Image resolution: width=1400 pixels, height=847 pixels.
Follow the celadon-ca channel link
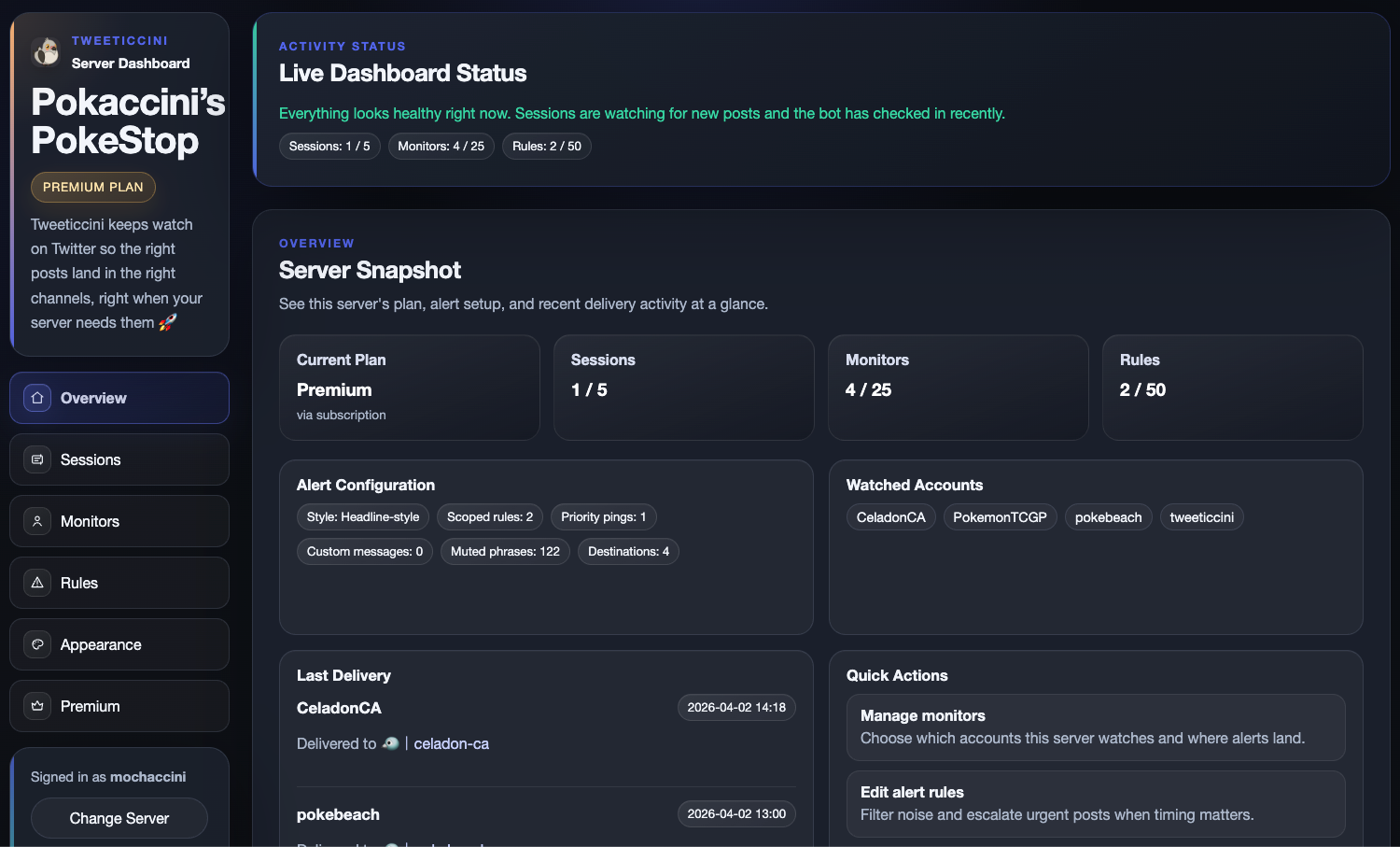(x=451, y=743)
